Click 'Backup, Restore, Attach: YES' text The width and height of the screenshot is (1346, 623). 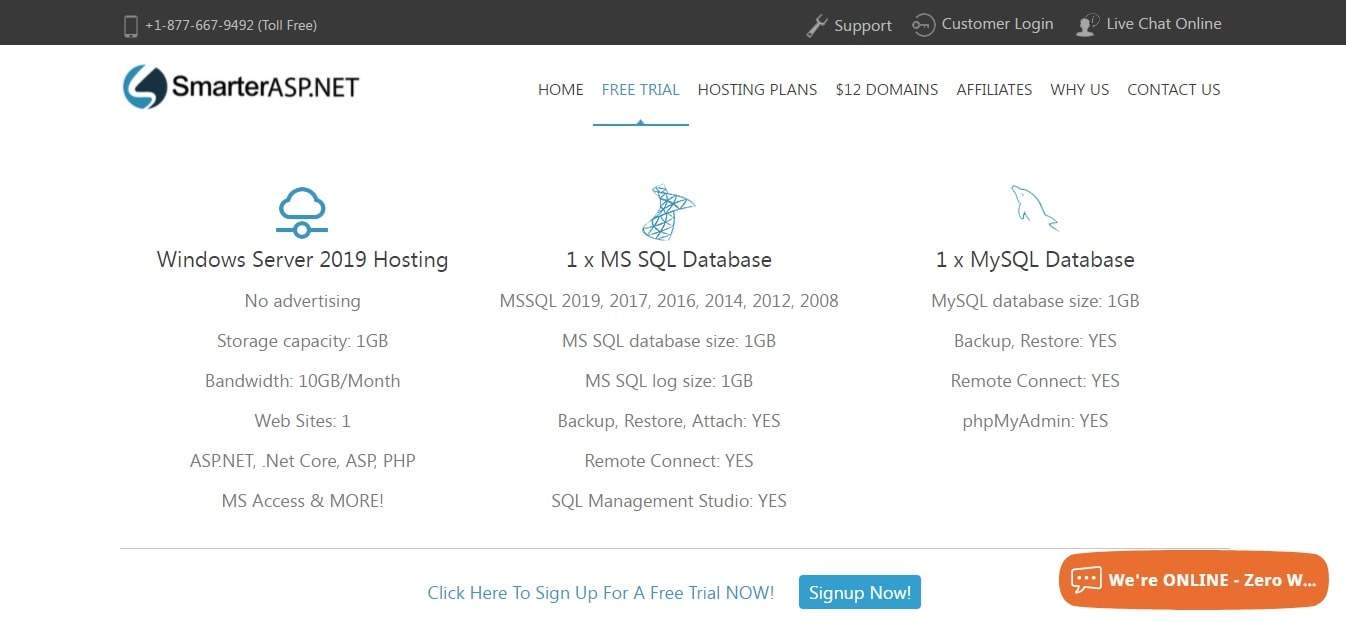[x=668, y=421]
